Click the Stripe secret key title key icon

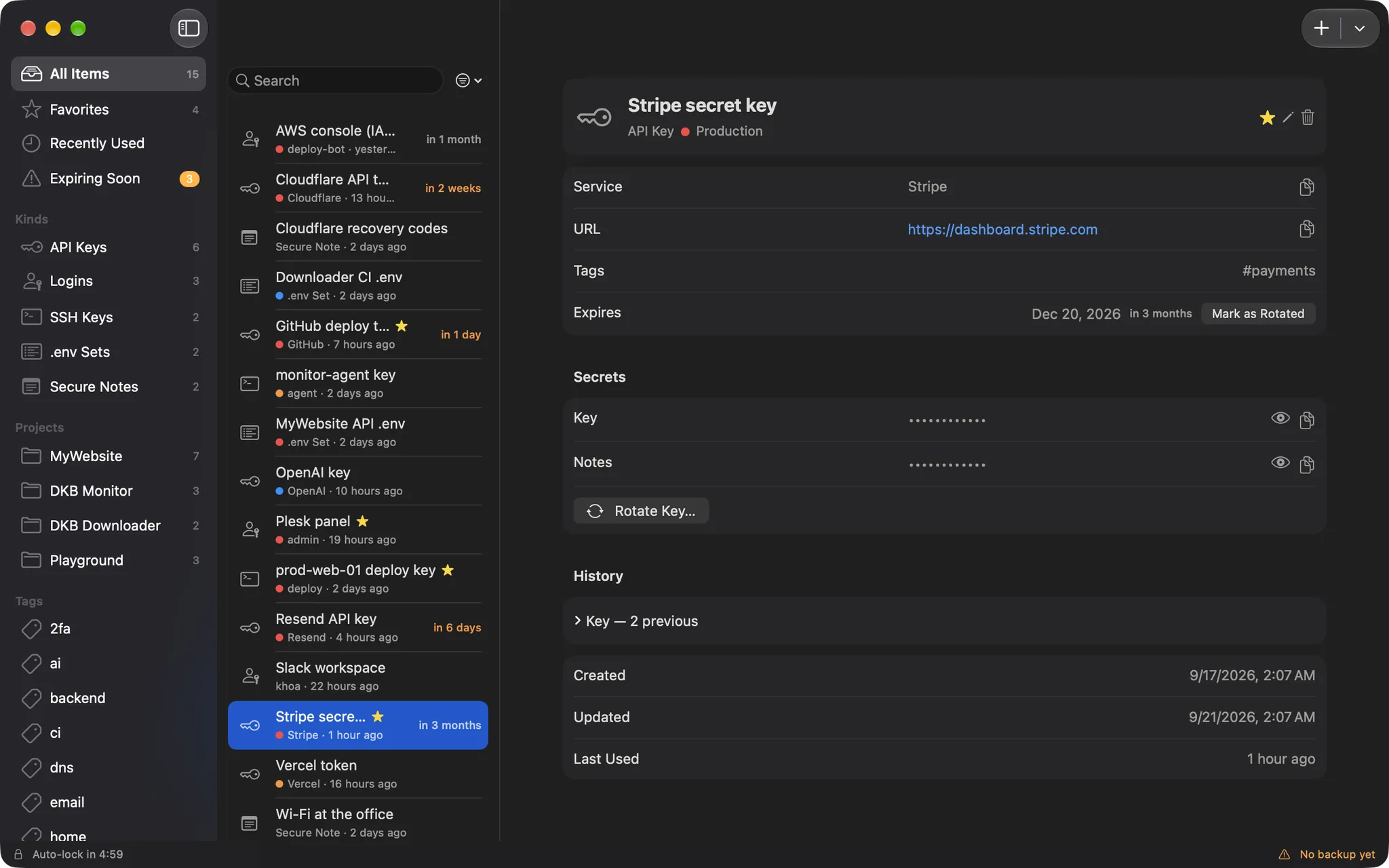[594, 117]
